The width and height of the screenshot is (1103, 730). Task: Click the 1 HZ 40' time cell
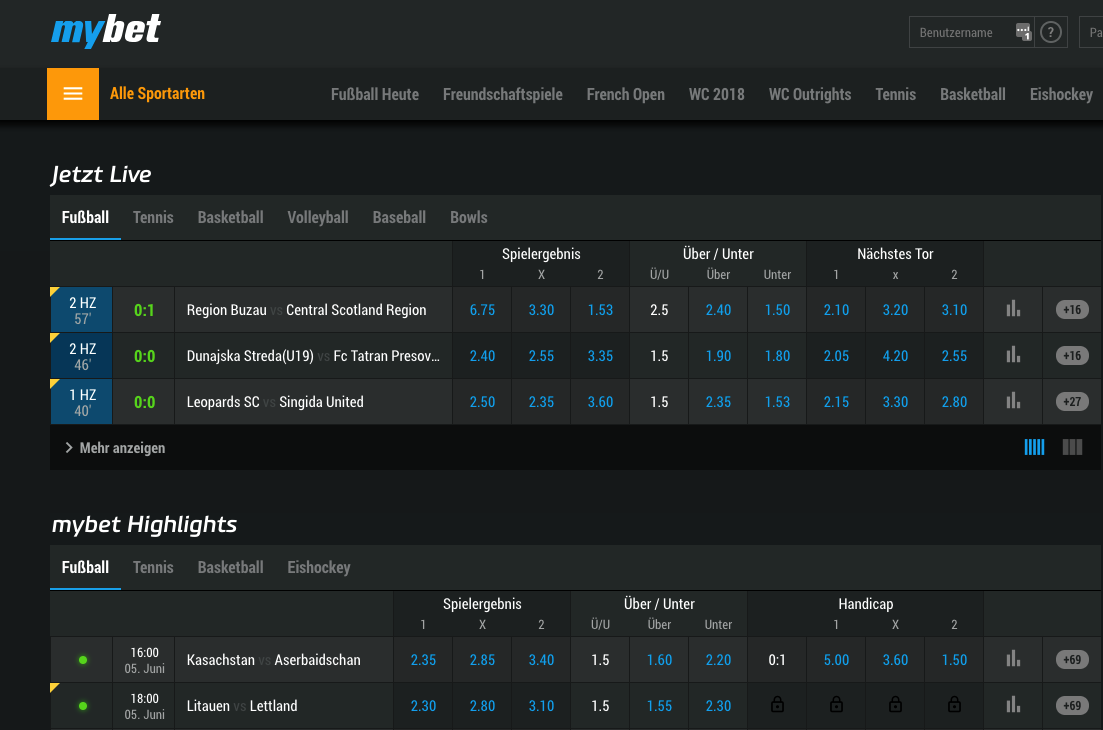82,402
